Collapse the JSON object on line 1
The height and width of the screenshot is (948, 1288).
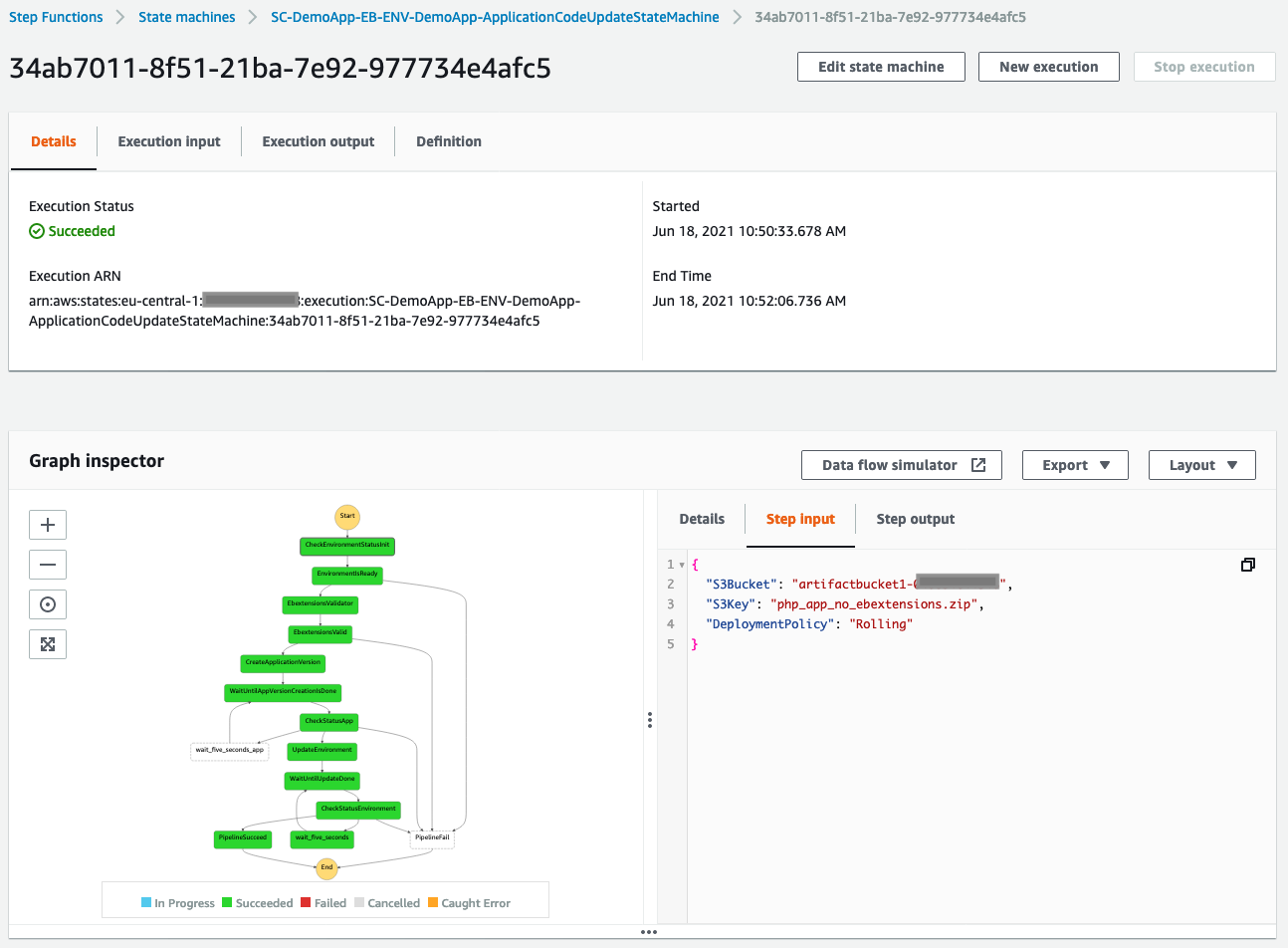[682, 565]
